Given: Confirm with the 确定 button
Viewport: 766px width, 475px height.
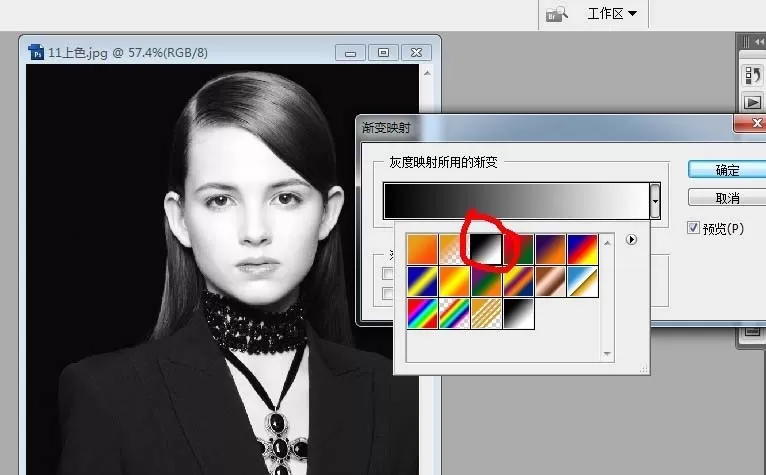Looking at the screenshot, I should pos(727,170).
